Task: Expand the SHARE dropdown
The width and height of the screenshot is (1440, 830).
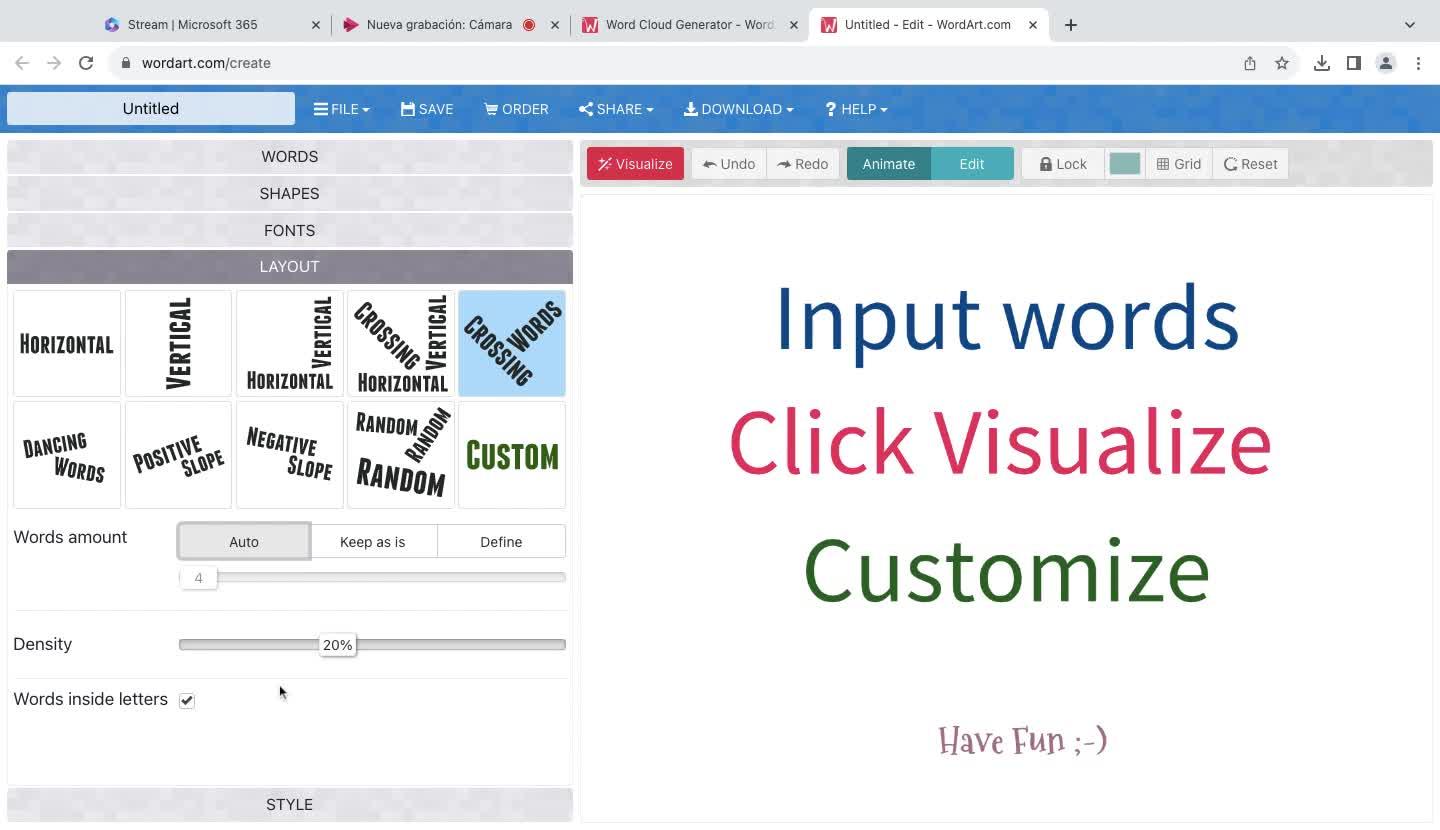Action: click(616, 109)
